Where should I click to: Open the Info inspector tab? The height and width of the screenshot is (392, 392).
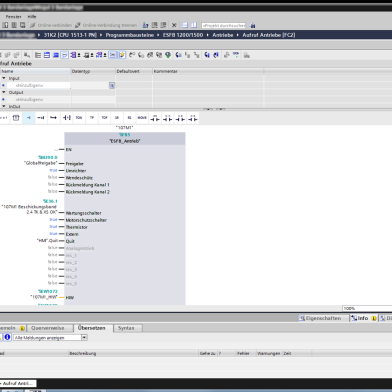click(364, 318)
